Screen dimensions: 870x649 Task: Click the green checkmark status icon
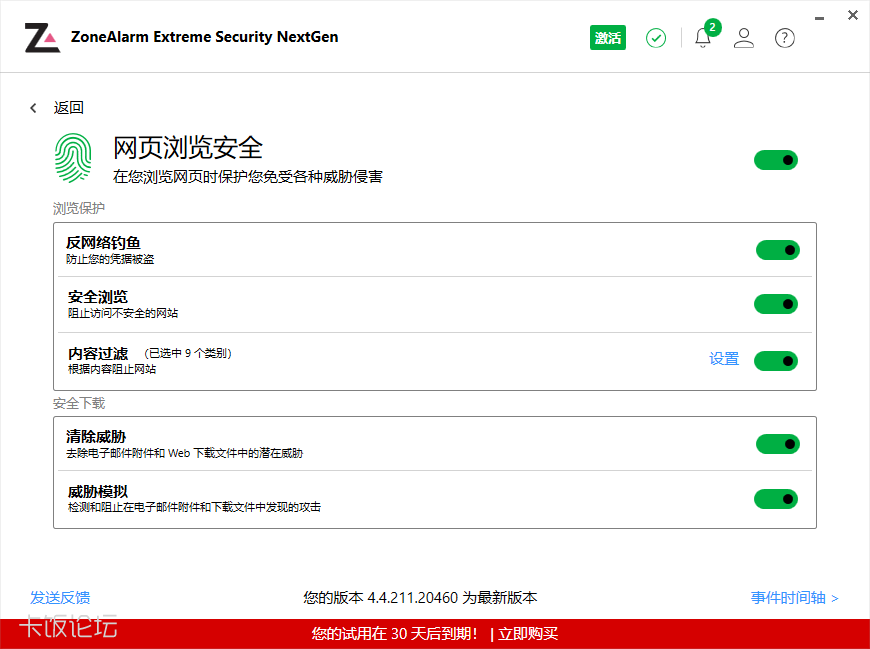point(656,38)
